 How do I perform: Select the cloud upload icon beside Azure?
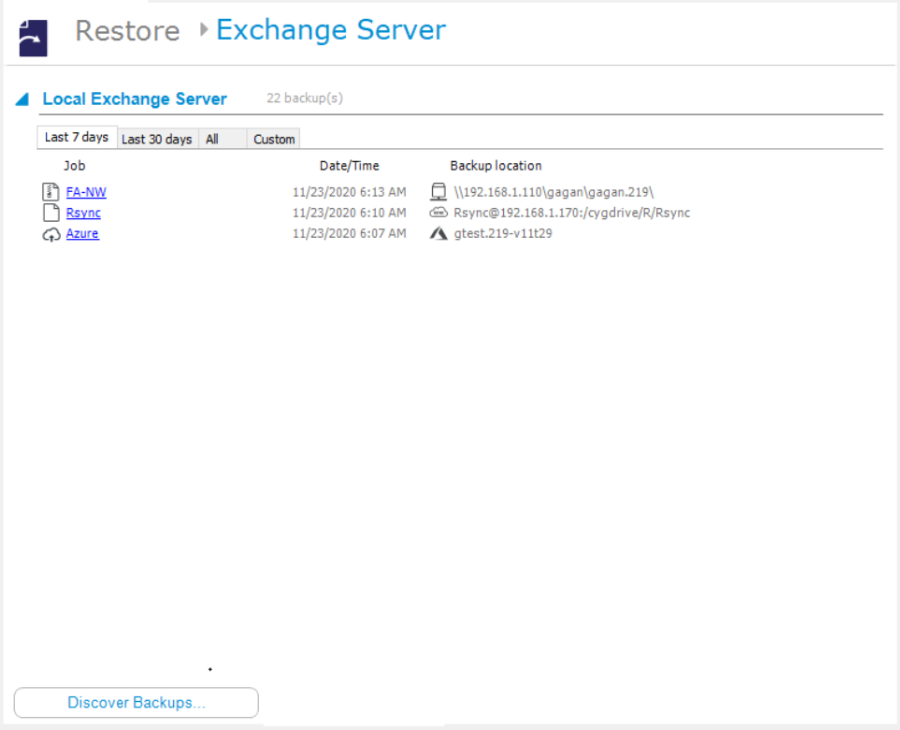50,233
